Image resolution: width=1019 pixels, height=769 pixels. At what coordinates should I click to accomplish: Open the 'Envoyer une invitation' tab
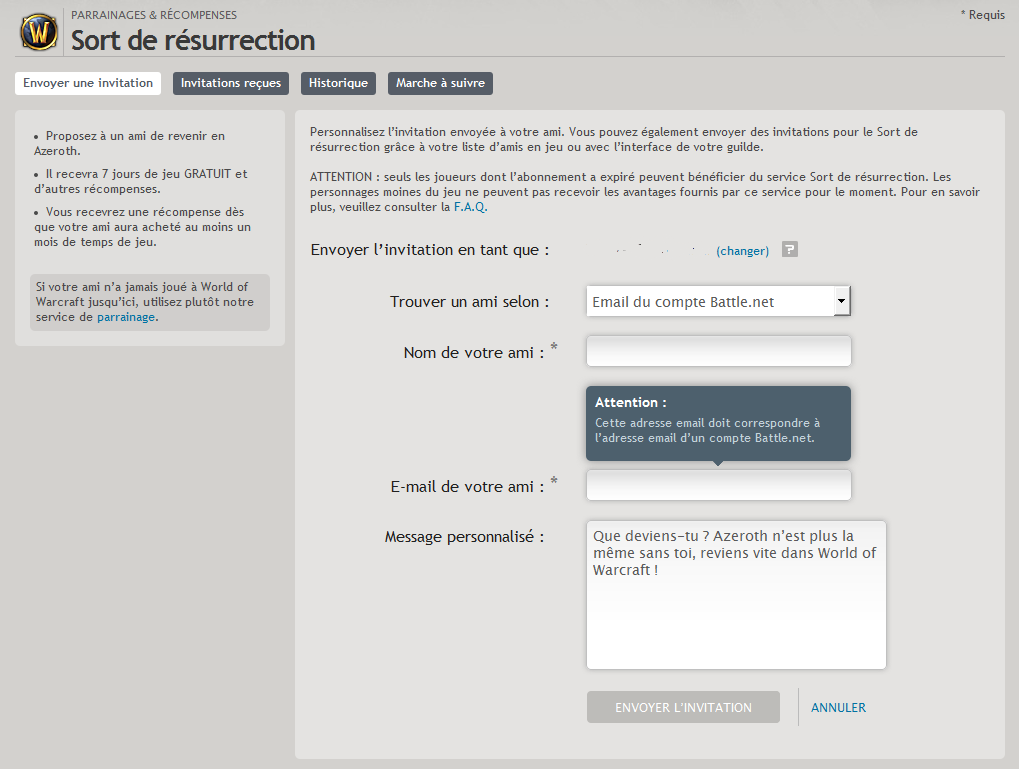(x=88, y=83)
